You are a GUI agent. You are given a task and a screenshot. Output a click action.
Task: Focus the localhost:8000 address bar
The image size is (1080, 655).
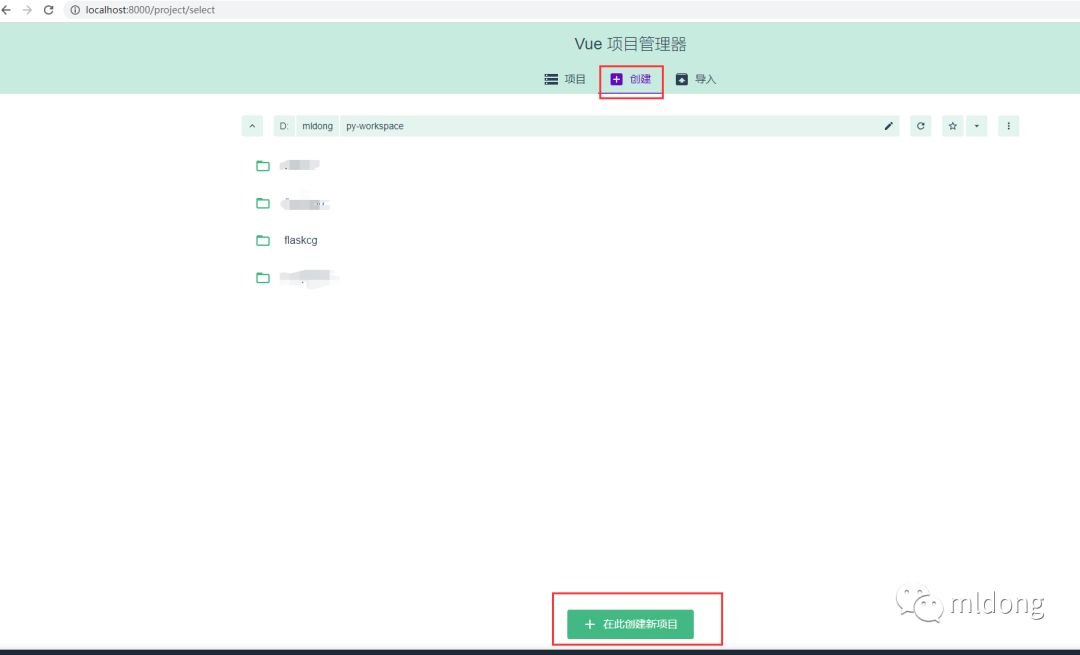coord(572,10)
